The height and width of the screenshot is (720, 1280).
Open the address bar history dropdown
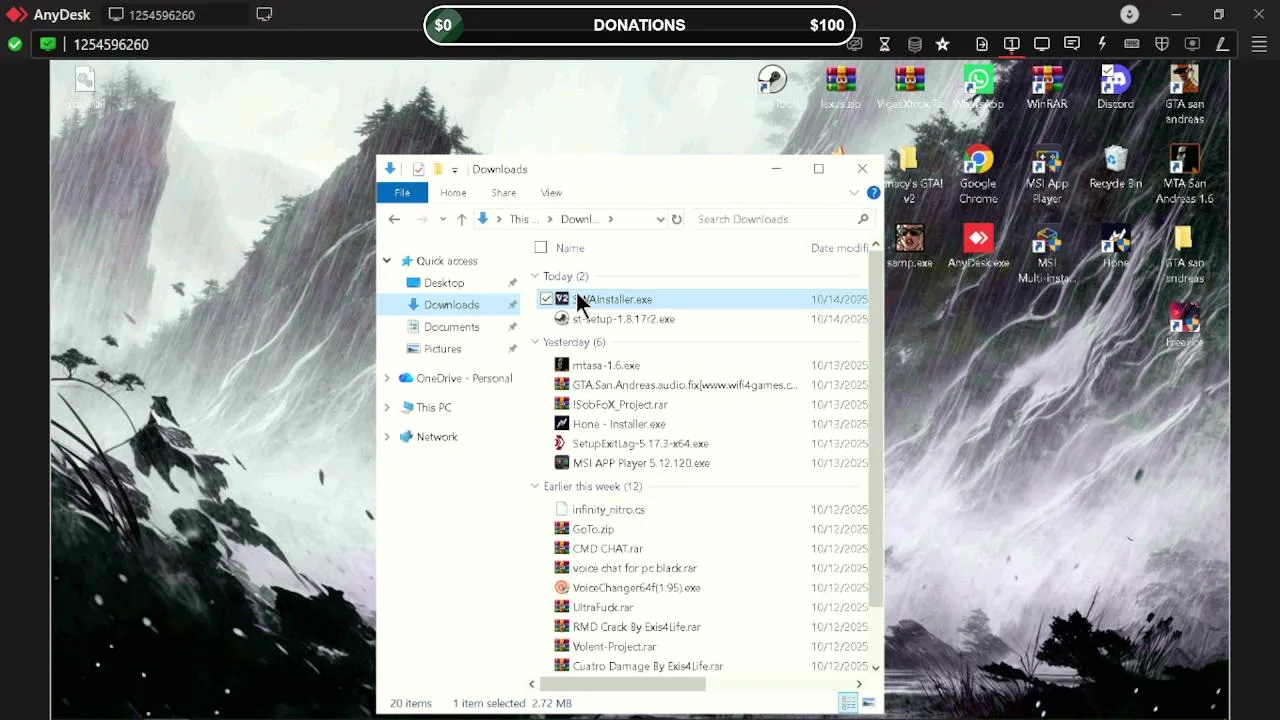660,219
